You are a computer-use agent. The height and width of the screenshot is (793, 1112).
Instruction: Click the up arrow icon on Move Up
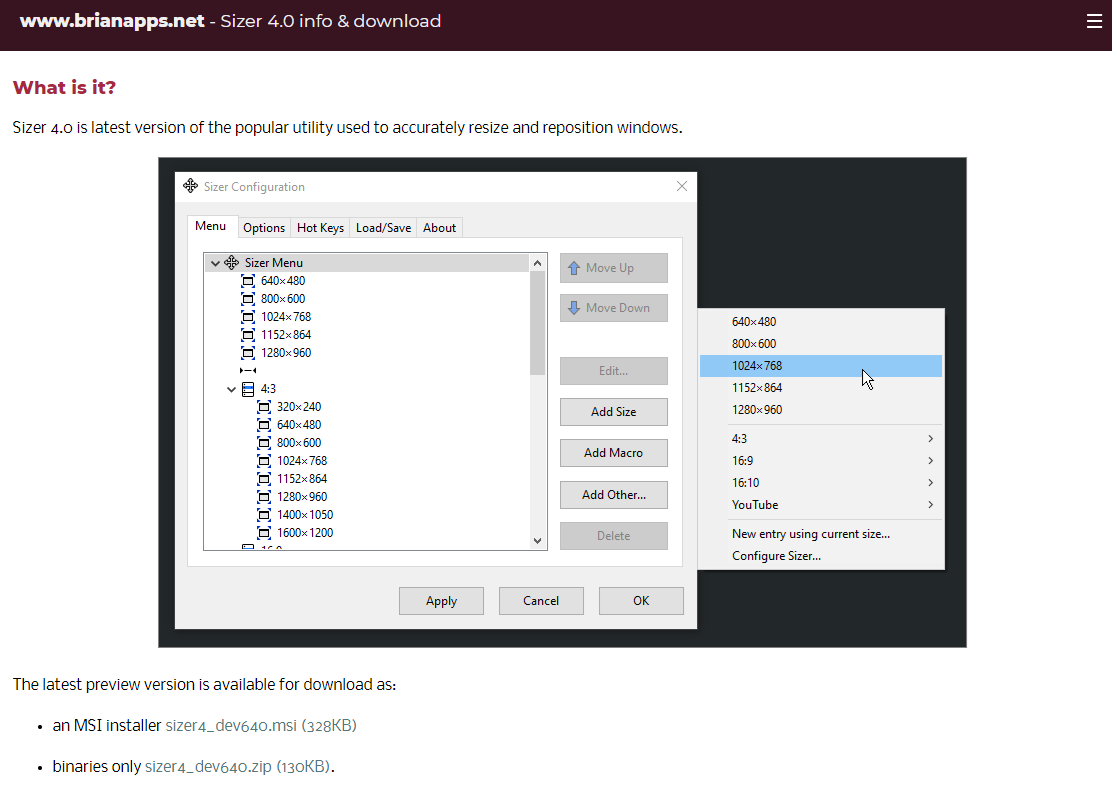574,268
